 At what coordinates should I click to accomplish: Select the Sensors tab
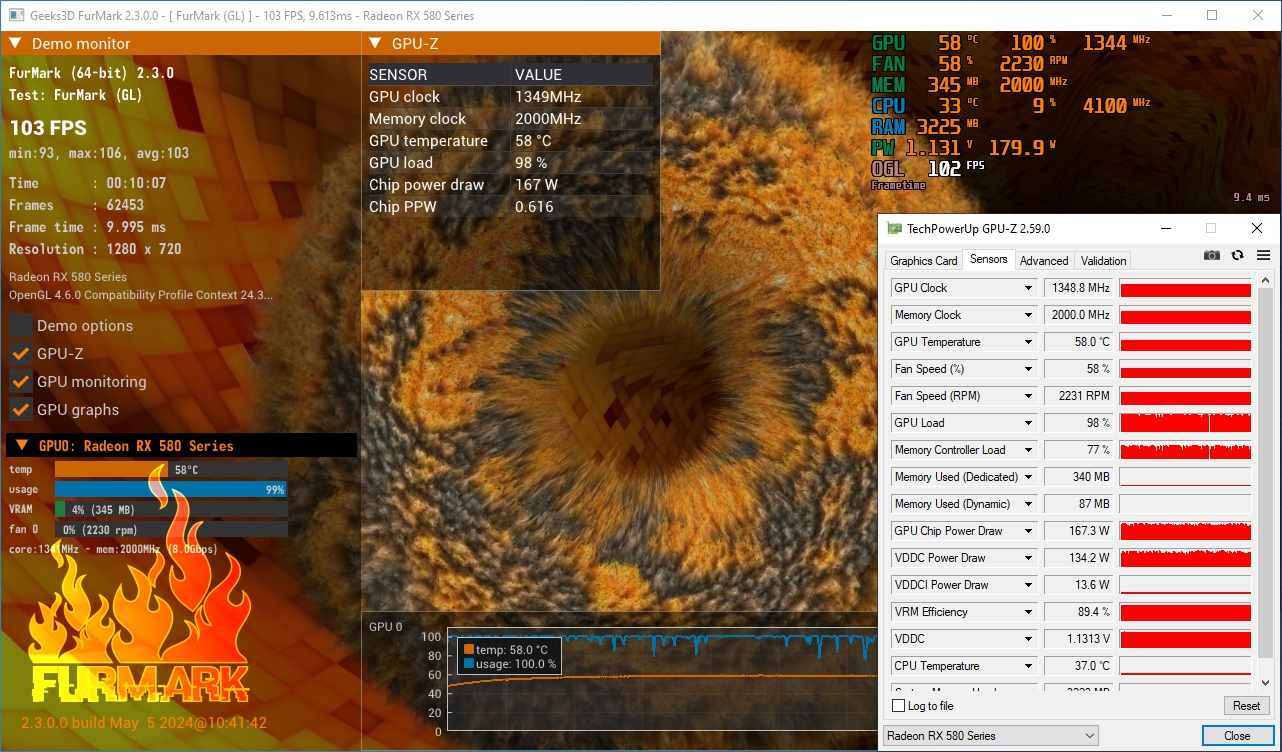tap(989, 260)
